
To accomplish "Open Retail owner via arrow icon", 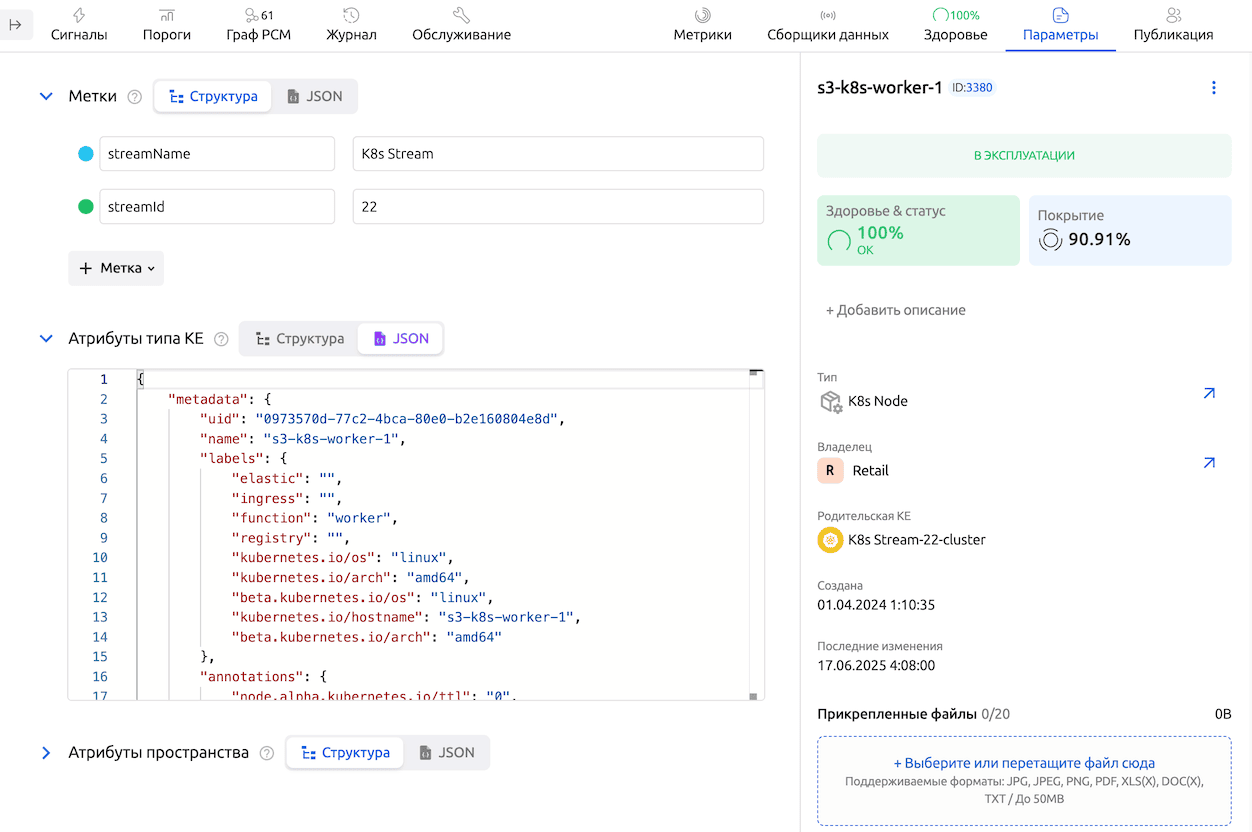I will [x=1209, y=463].
